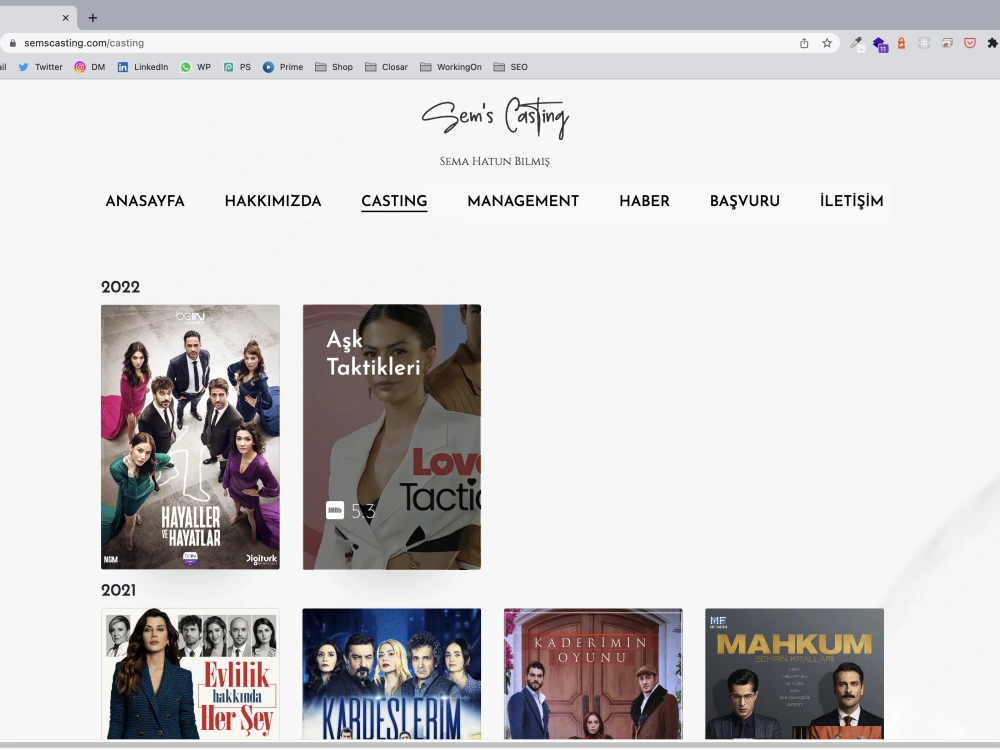Open the purple extension with badge 11
This screenshot has height=750, width=1000.
point(880,43)
